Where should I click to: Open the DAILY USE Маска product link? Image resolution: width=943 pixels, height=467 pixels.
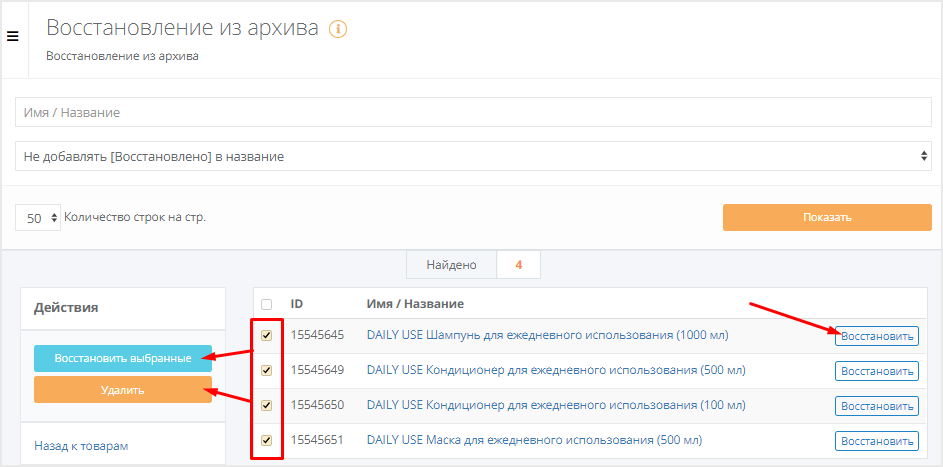(534, 440)
